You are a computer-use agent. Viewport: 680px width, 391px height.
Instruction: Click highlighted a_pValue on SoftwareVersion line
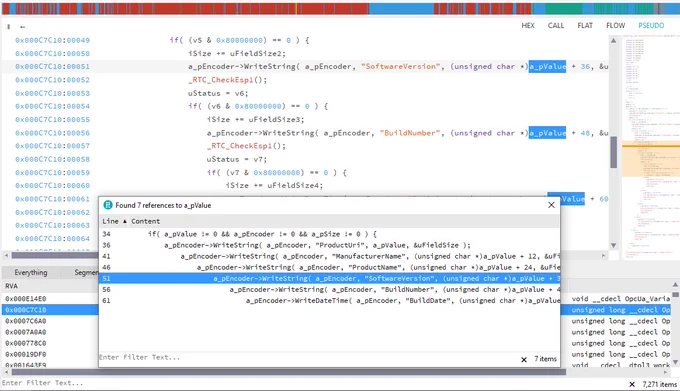[547, 67]
